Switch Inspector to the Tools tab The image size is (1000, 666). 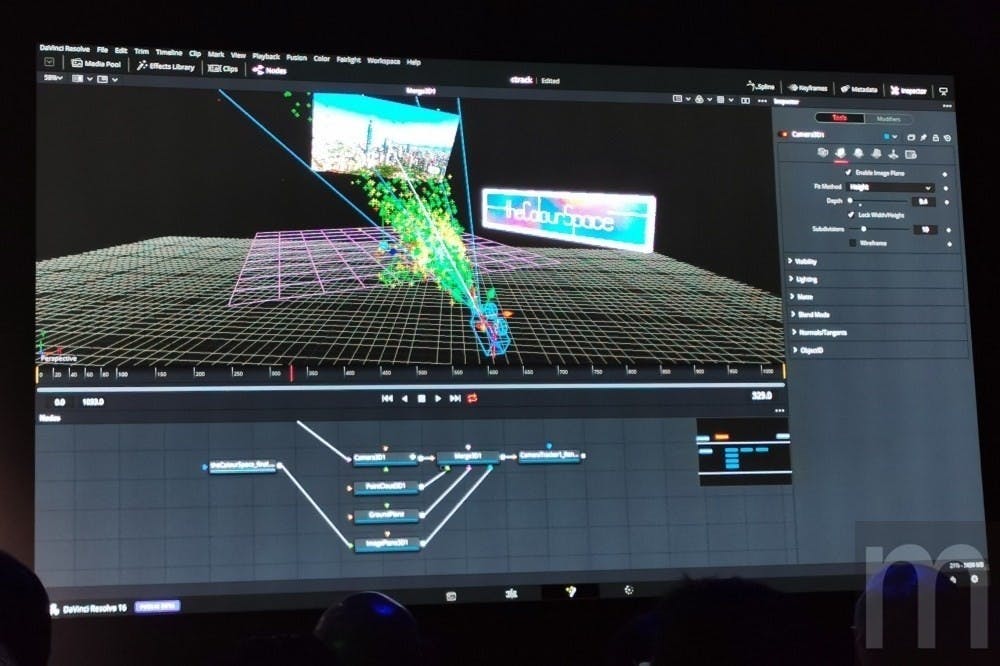click(839, 117)
